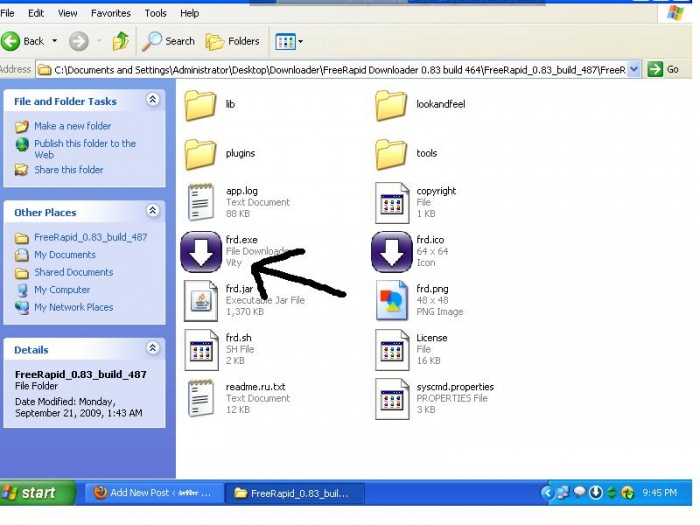Image resolution: width=700 pixels, height=525 pixels.
Task: Select the readme.ru.txt document icon
Action: tap(200, 398)
